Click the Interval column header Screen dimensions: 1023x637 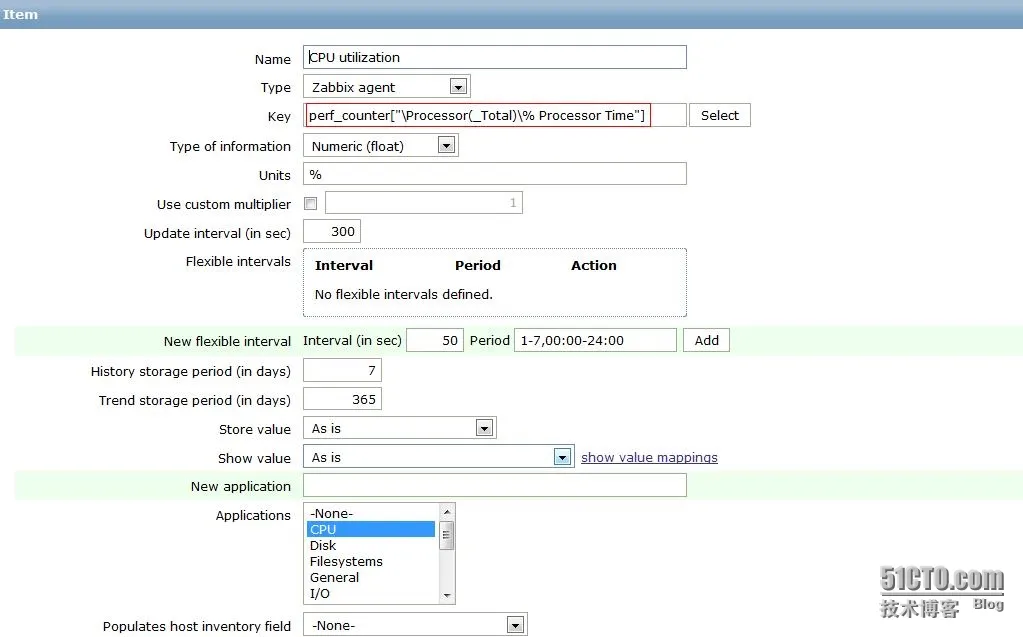[x=344, y=266]
